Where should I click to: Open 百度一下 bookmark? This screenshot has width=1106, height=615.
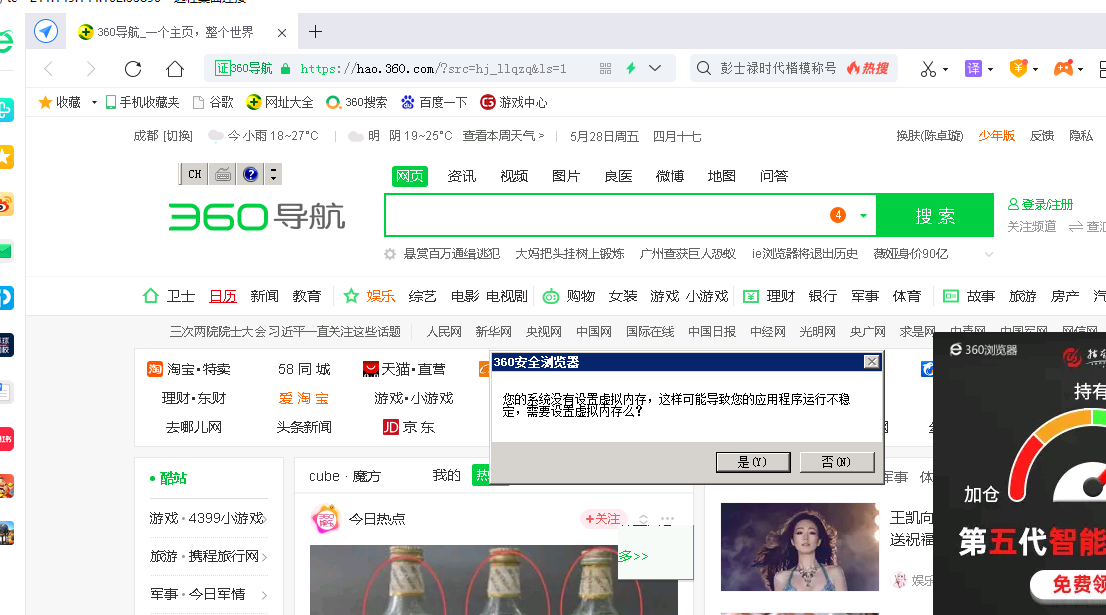[x=434, y=102]
